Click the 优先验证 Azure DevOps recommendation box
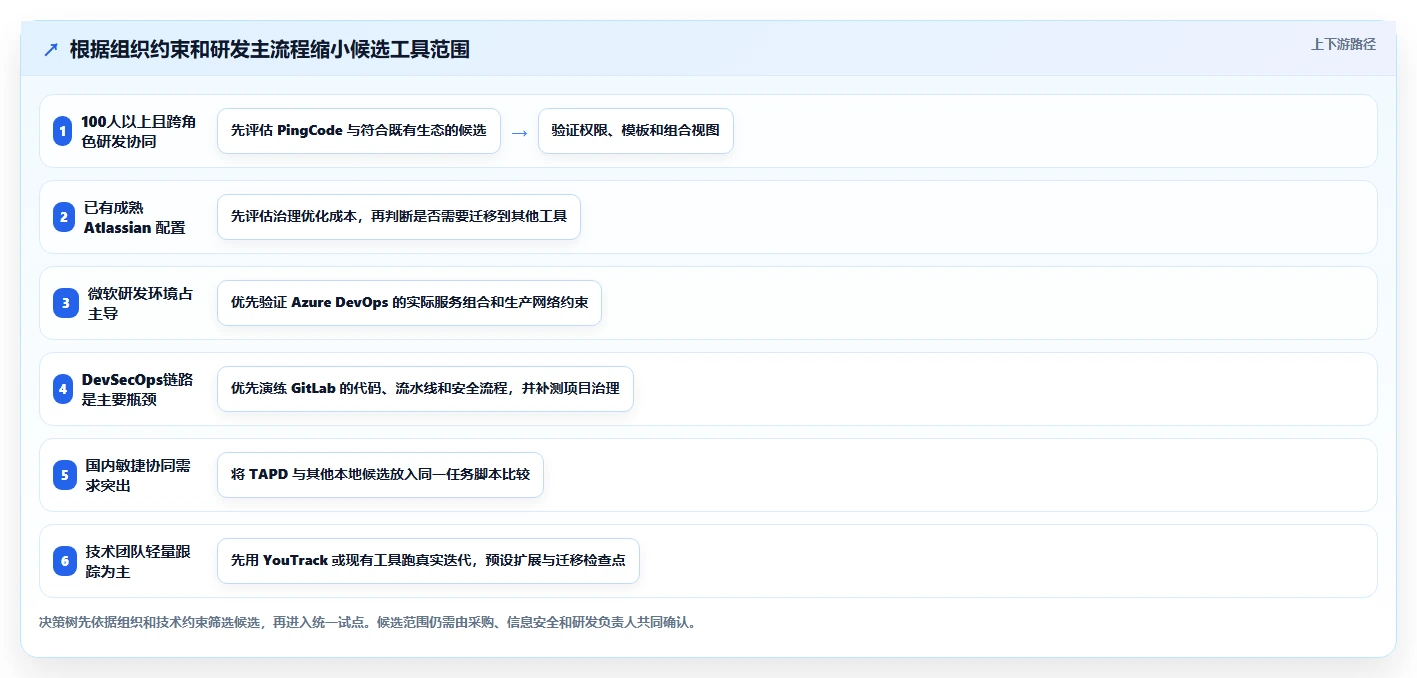1417x678 pixels. (x=409, y=303)
